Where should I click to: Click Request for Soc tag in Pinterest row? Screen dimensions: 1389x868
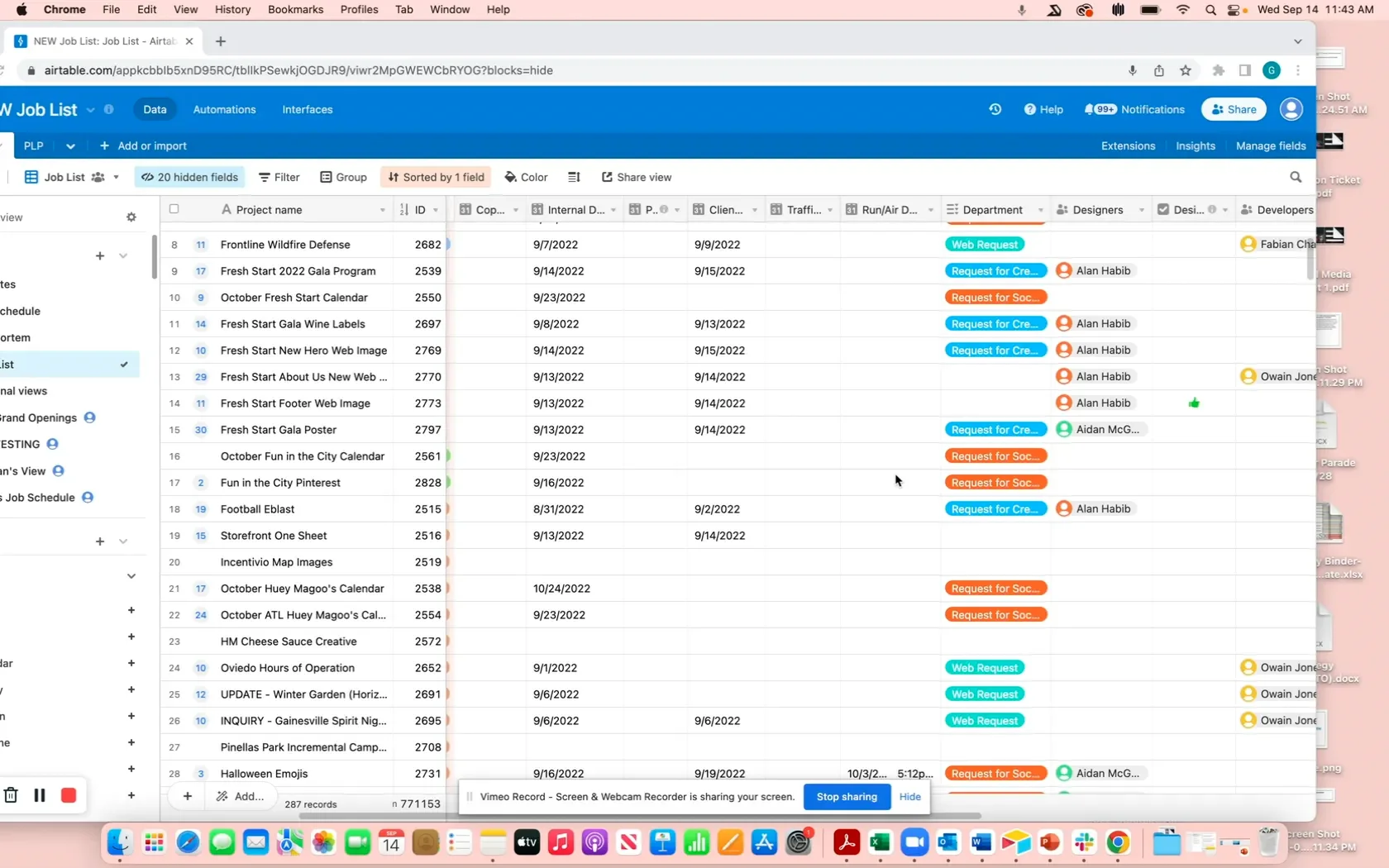[x=995, y=483]
